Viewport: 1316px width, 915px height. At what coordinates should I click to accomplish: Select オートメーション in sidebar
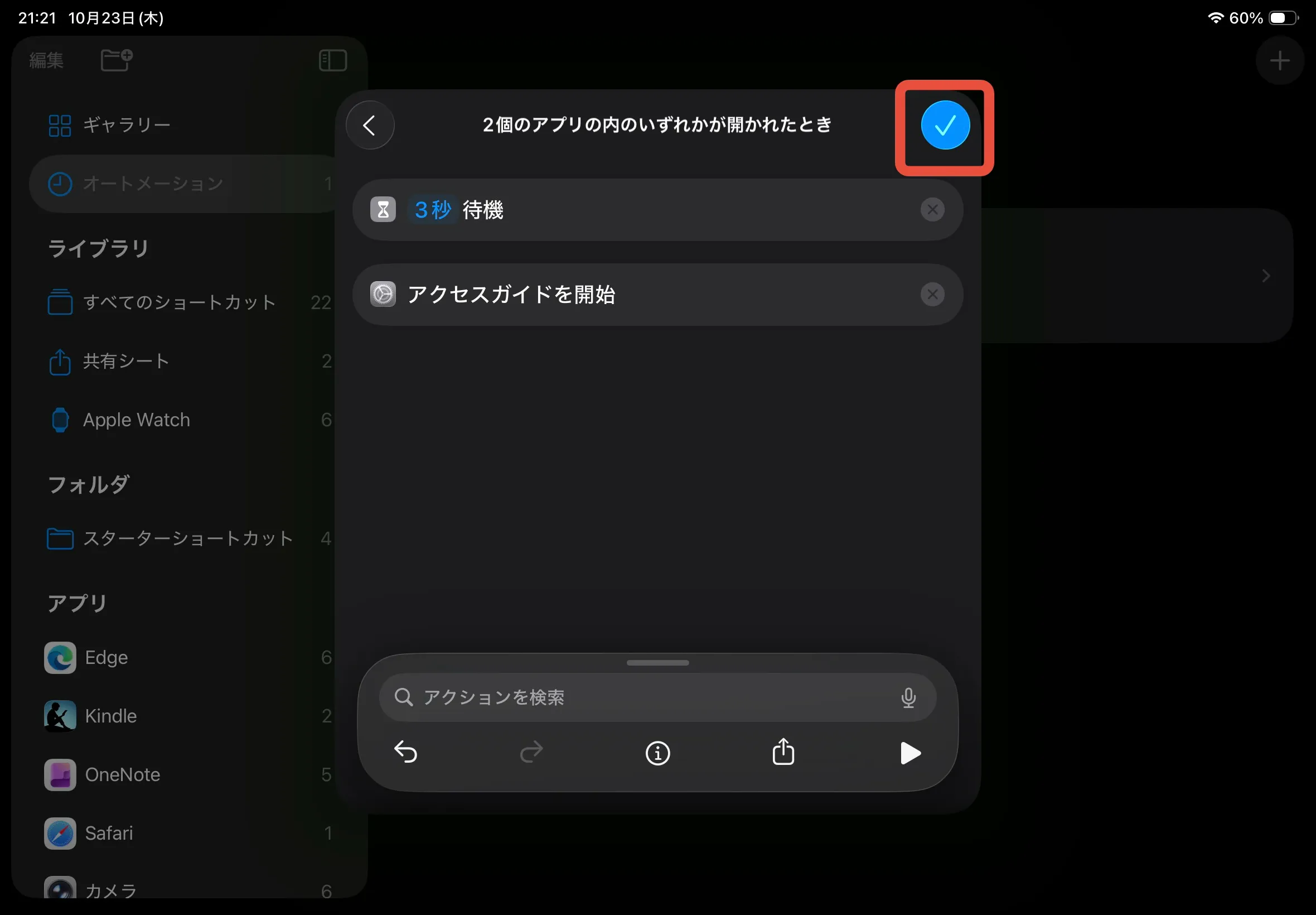pos(152,184)
